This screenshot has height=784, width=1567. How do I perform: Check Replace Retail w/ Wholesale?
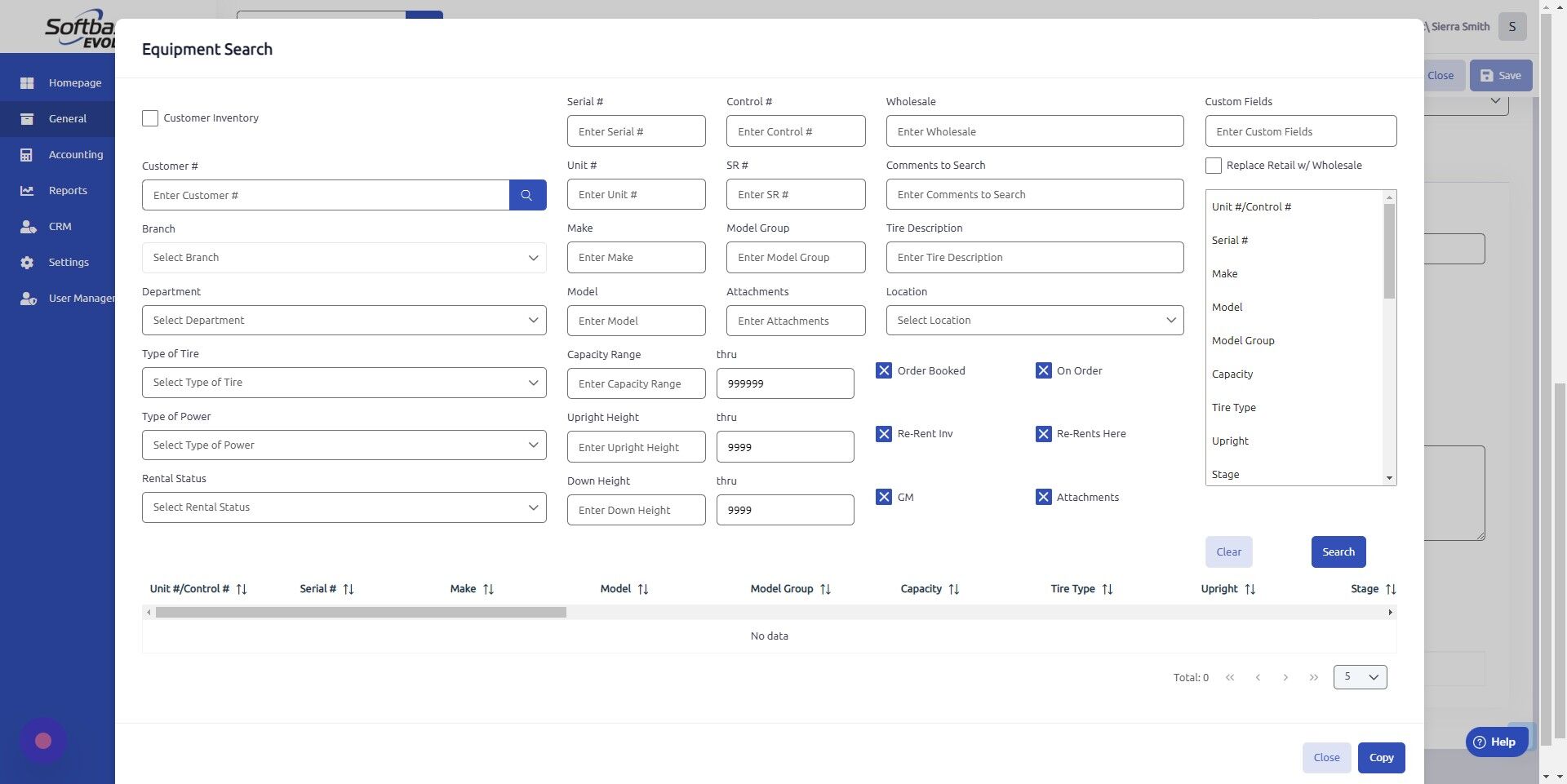tap(1214, 166)
